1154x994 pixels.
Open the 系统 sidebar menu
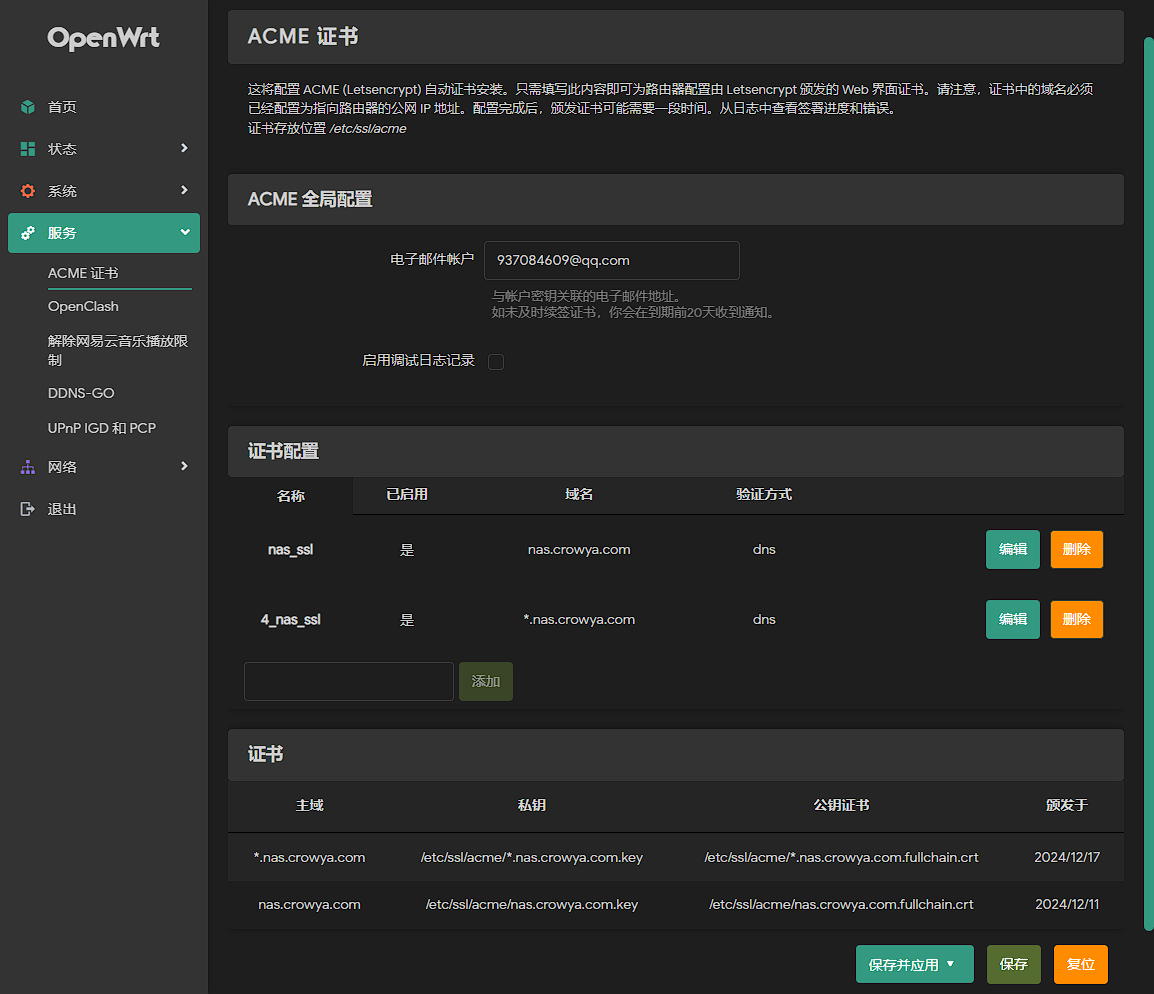click(104, 191)
